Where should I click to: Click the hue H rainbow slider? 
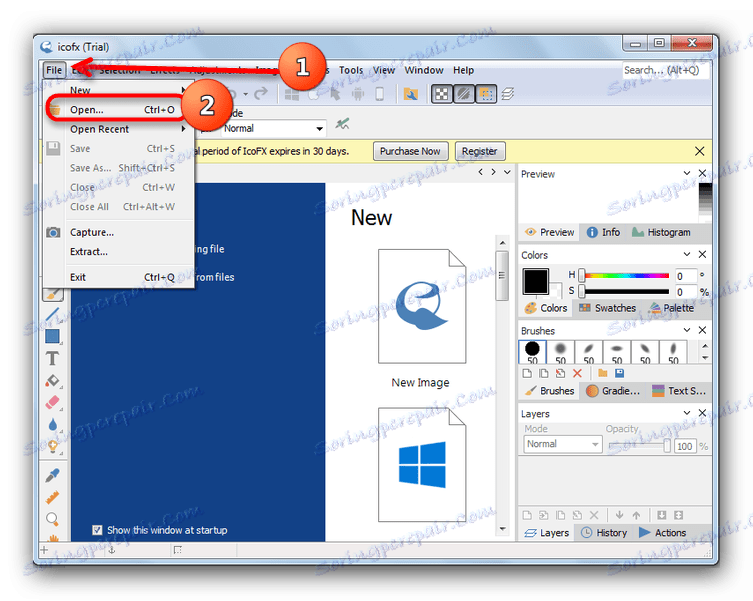(x=624, y=275)
